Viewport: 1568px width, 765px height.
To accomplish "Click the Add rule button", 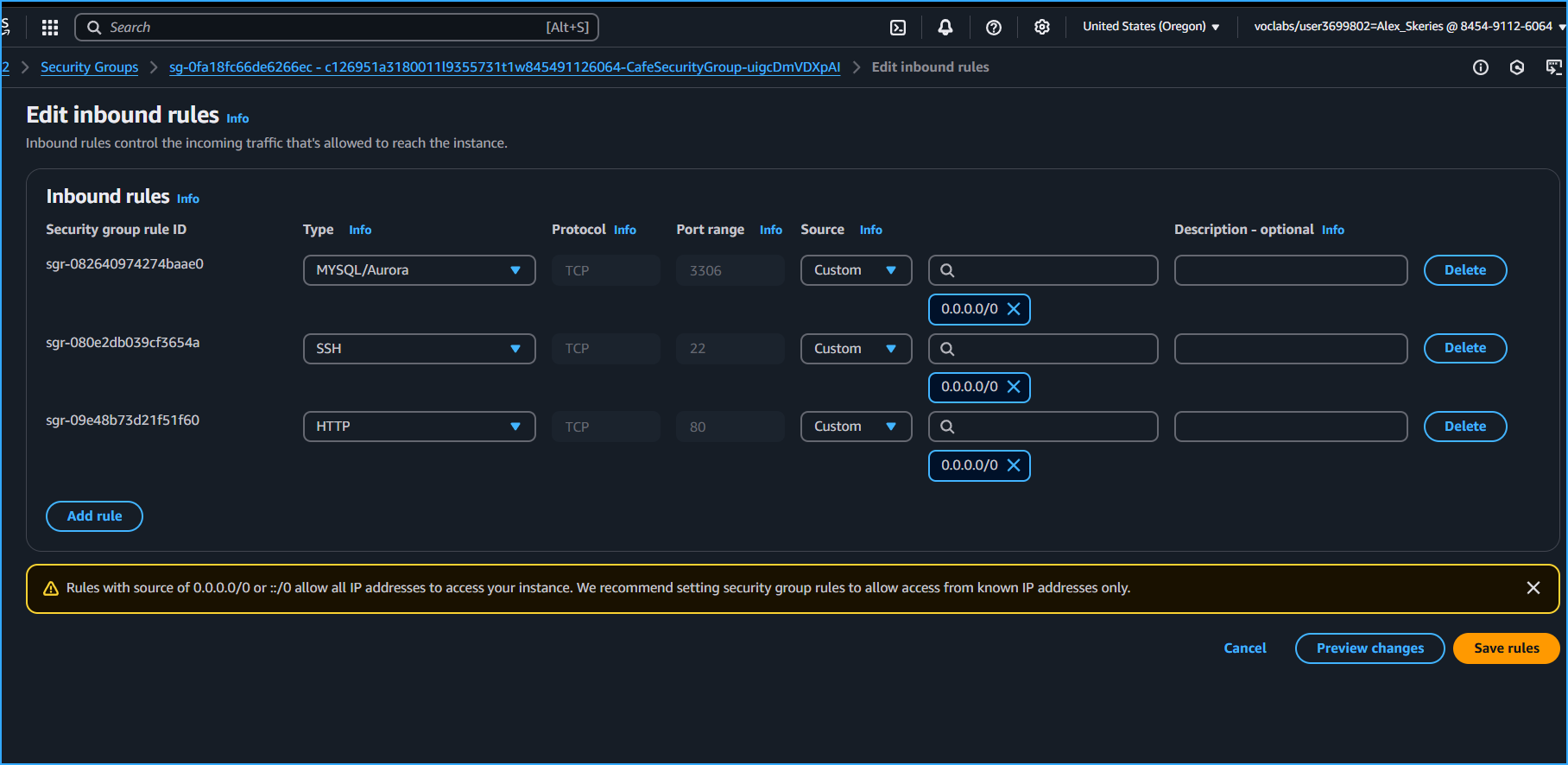I will 94,516.
